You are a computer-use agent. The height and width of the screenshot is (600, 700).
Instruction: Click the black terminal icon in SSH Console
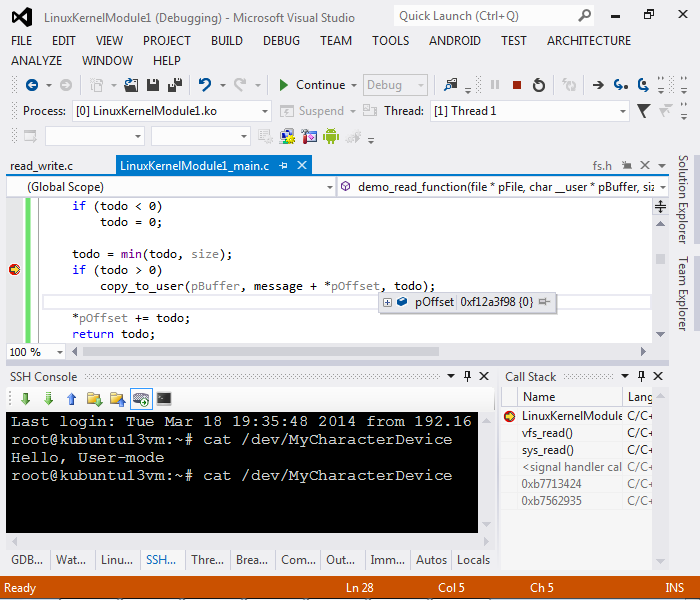point(164,398)
